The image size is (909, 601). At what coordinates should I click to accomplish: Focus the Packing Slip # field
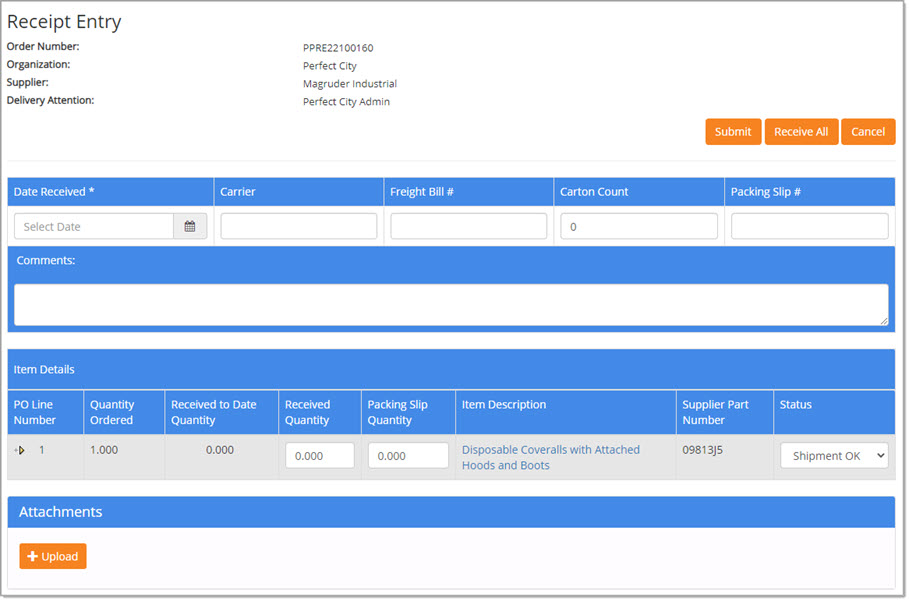point(809,227)
